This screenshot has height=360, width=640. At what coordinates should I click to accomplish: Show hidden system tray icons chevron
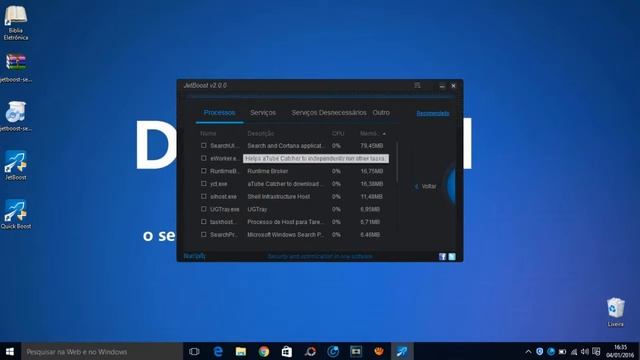[528, 351]
